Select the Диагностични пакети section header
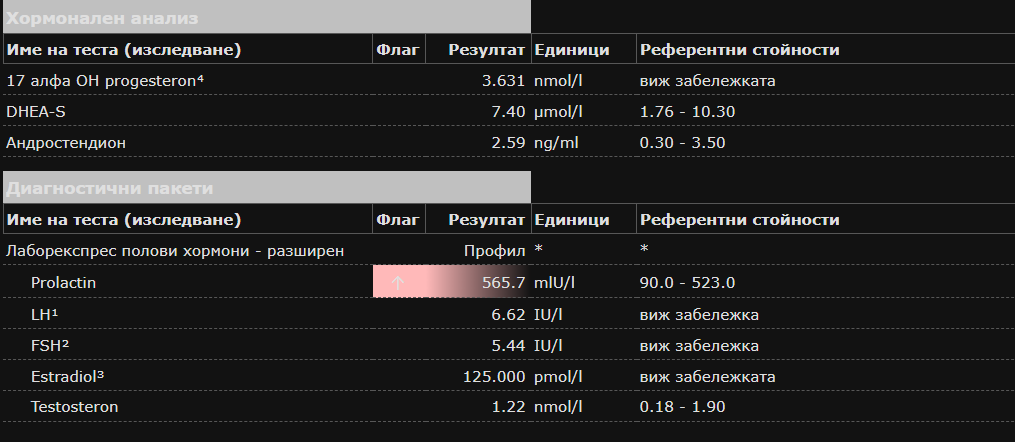Image resolution: width=1015 pixels, height=442 pixels. coord(110,187)
